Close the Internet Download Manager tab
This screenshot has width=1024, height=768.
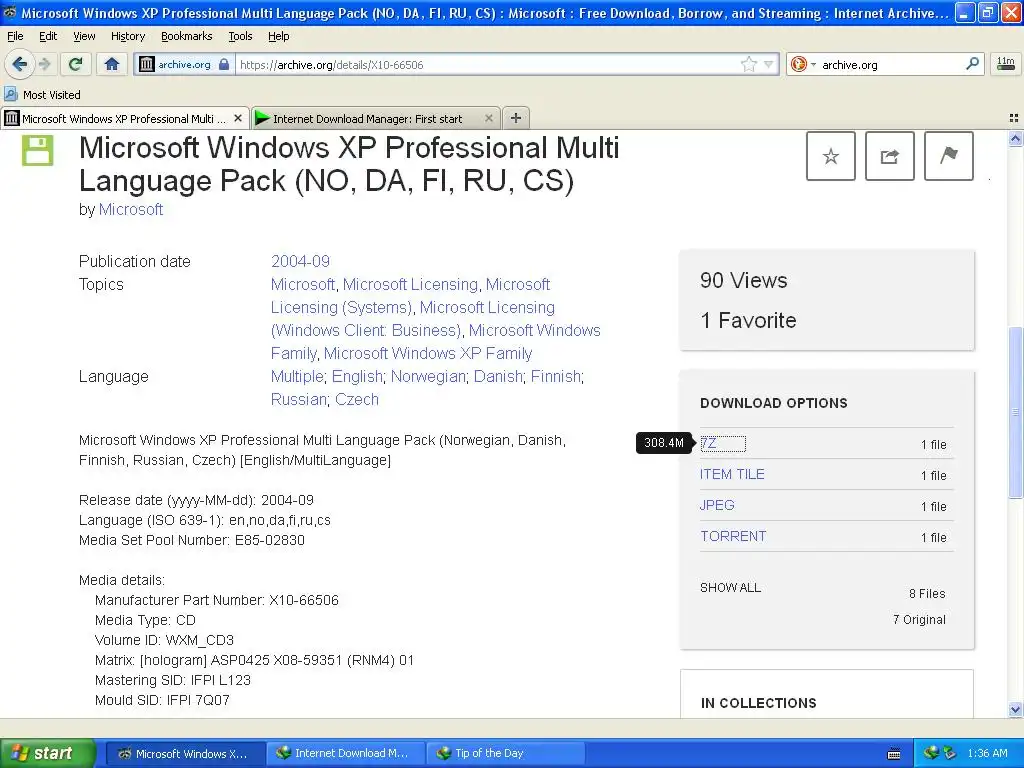pos(488,118)
